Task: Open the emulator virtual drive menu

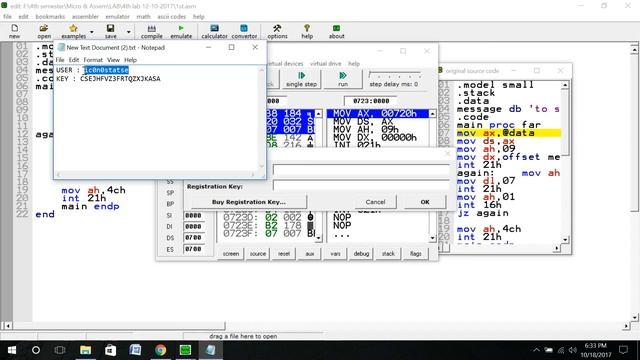Action: pyautogui.click(x=325, y=64)
